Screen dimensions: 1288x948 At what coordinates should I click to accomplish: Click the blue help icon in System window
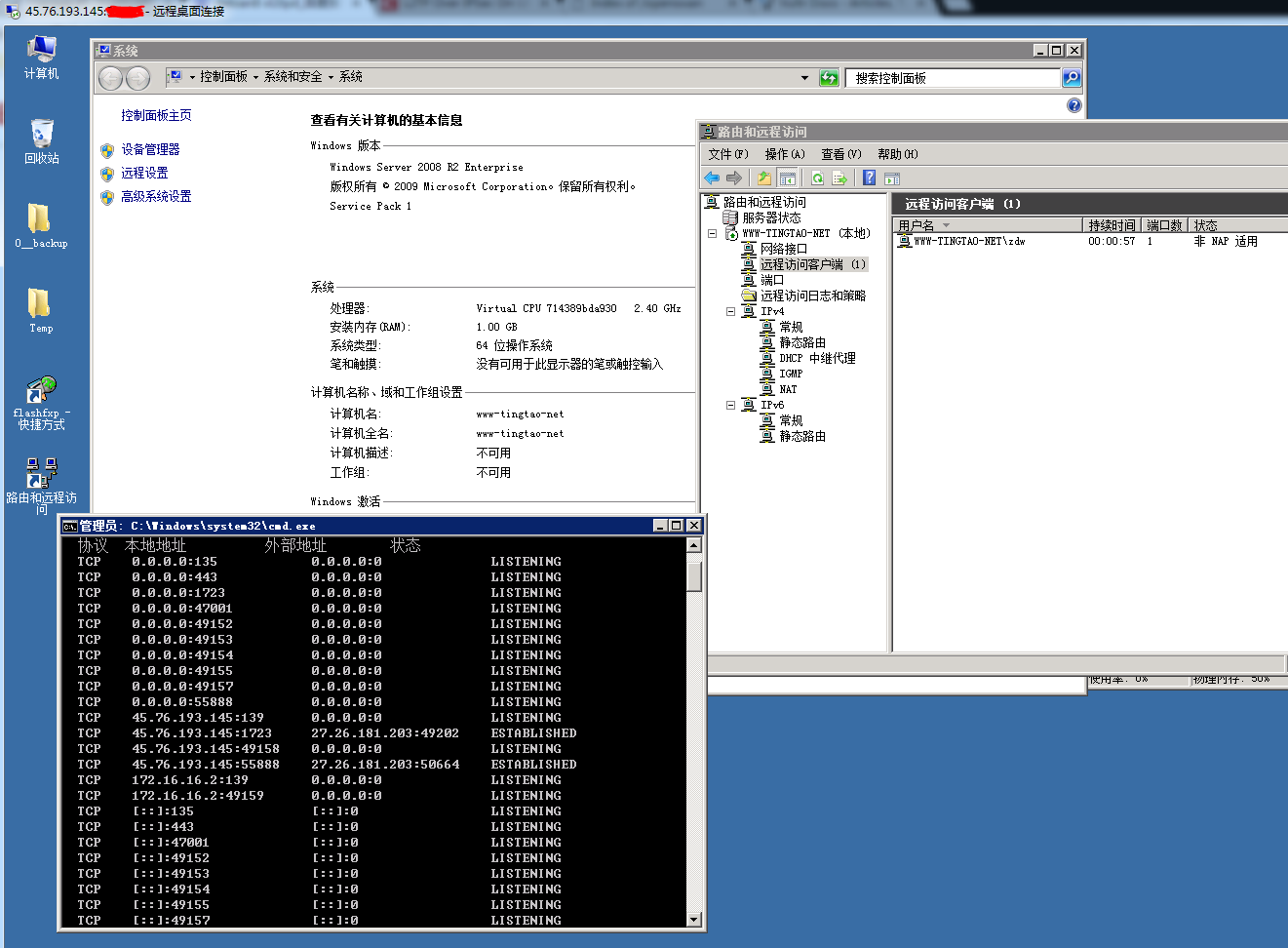[1074, 105]
